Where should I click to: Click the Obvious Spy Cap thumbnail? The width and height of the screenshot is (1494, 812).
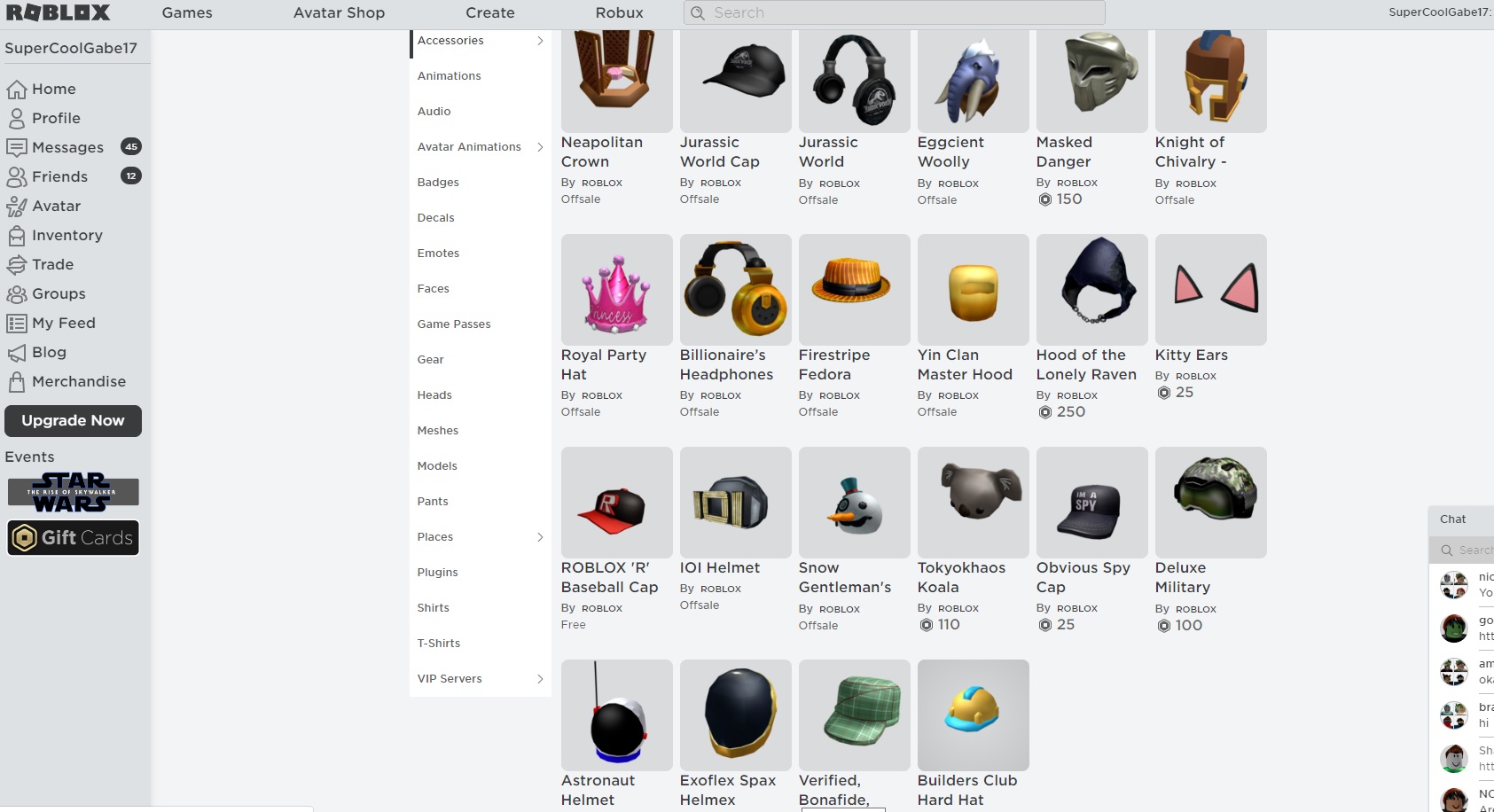pos(1092,503)
